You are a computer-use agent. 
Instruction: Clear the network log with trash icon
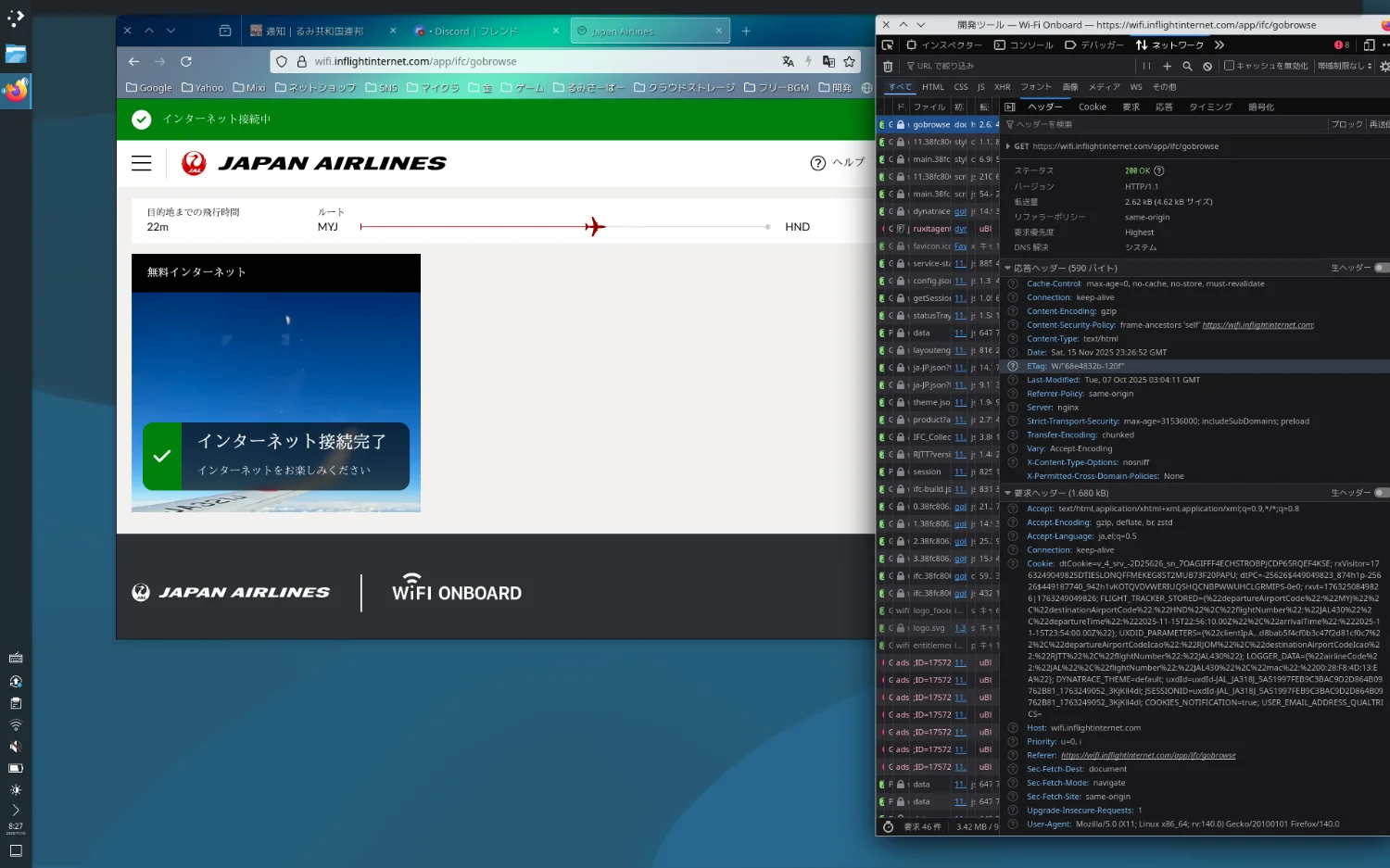pyautogui.click(x=888, y=67)
